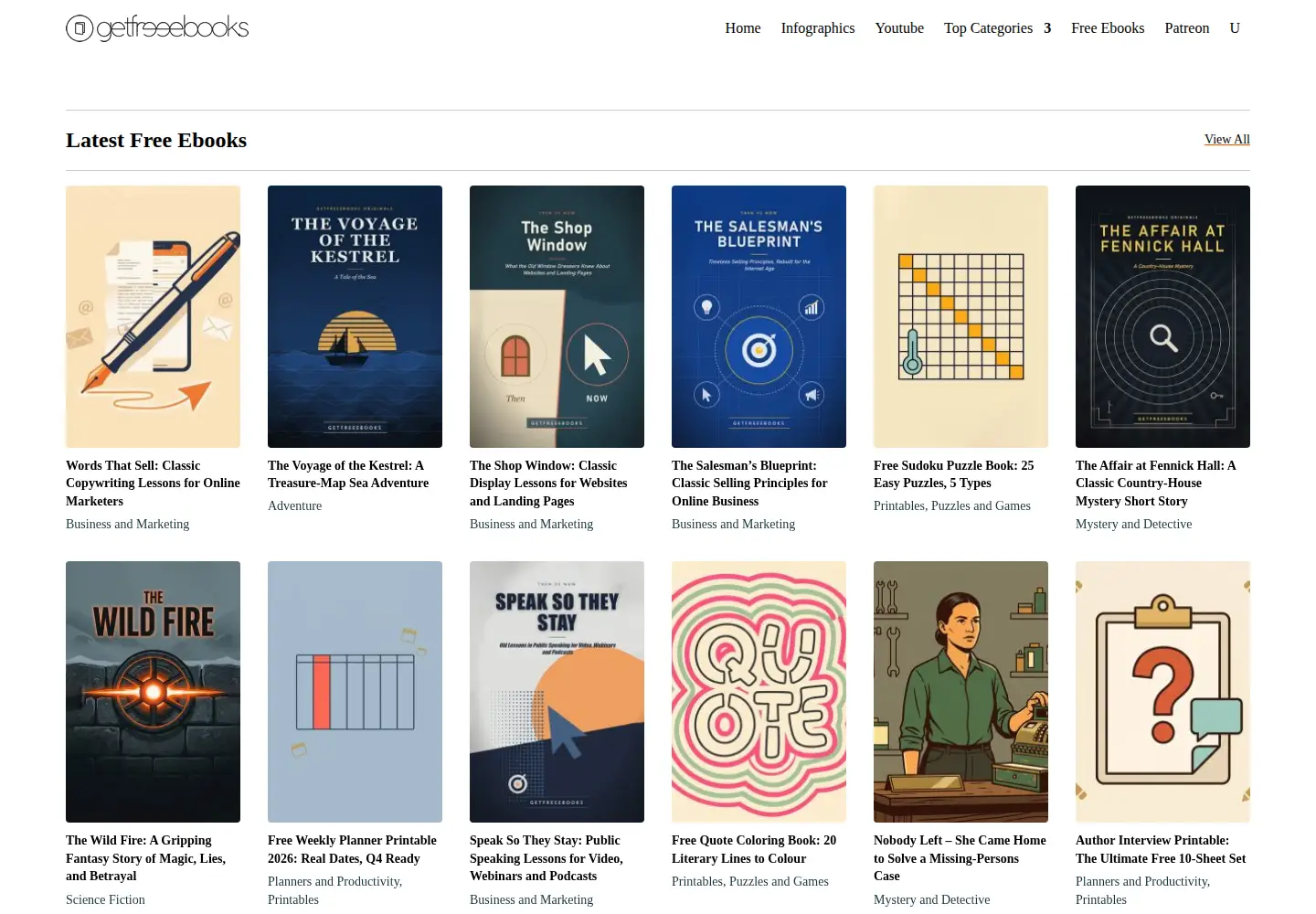Screen dimensions: 1316x914
Task: Select Planners and Productivity under Weekly Planner
Action: [x=334, y=881]
